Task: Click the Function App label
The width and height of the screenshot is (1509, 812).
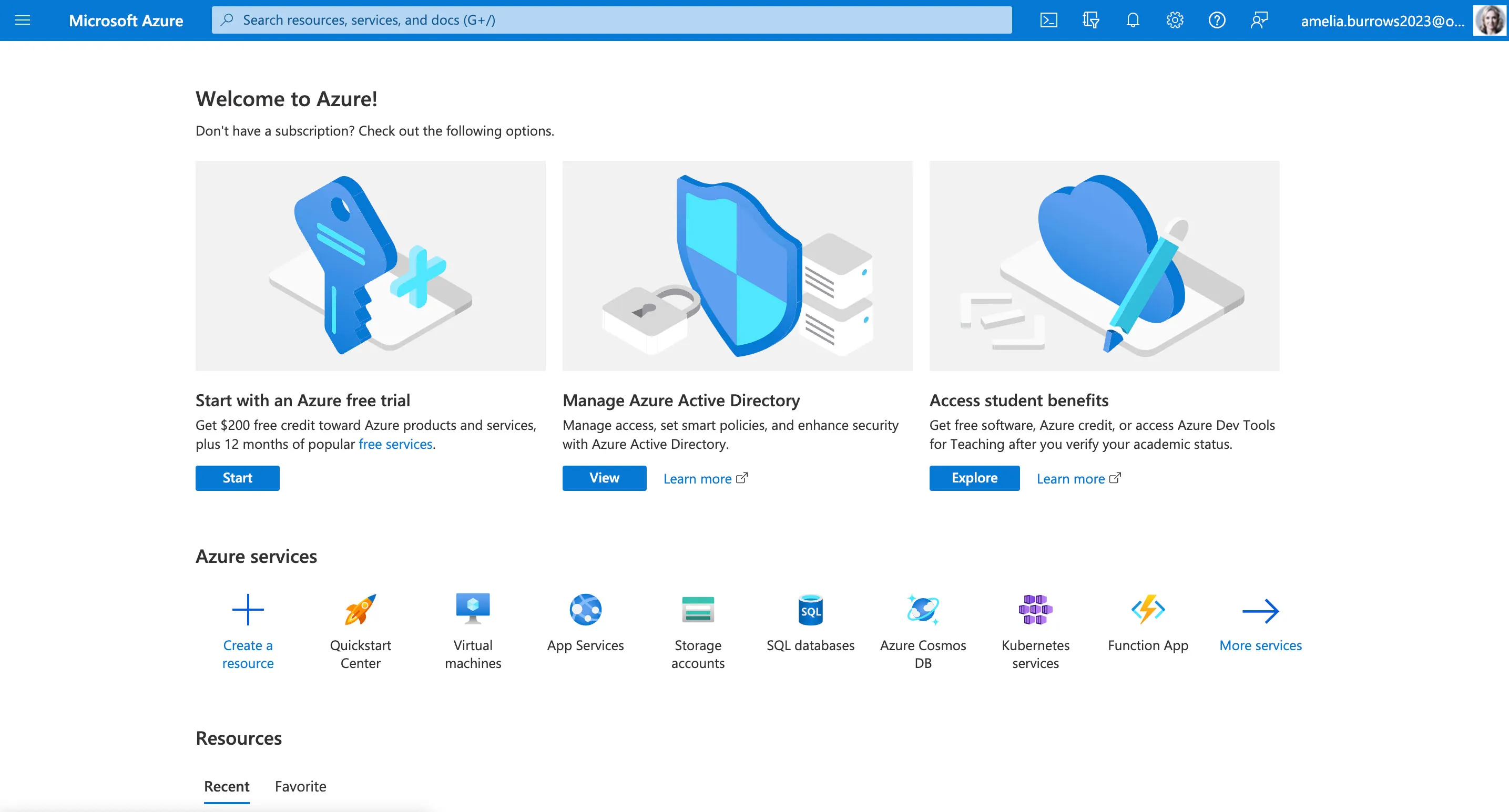Action: point(1148,645)
